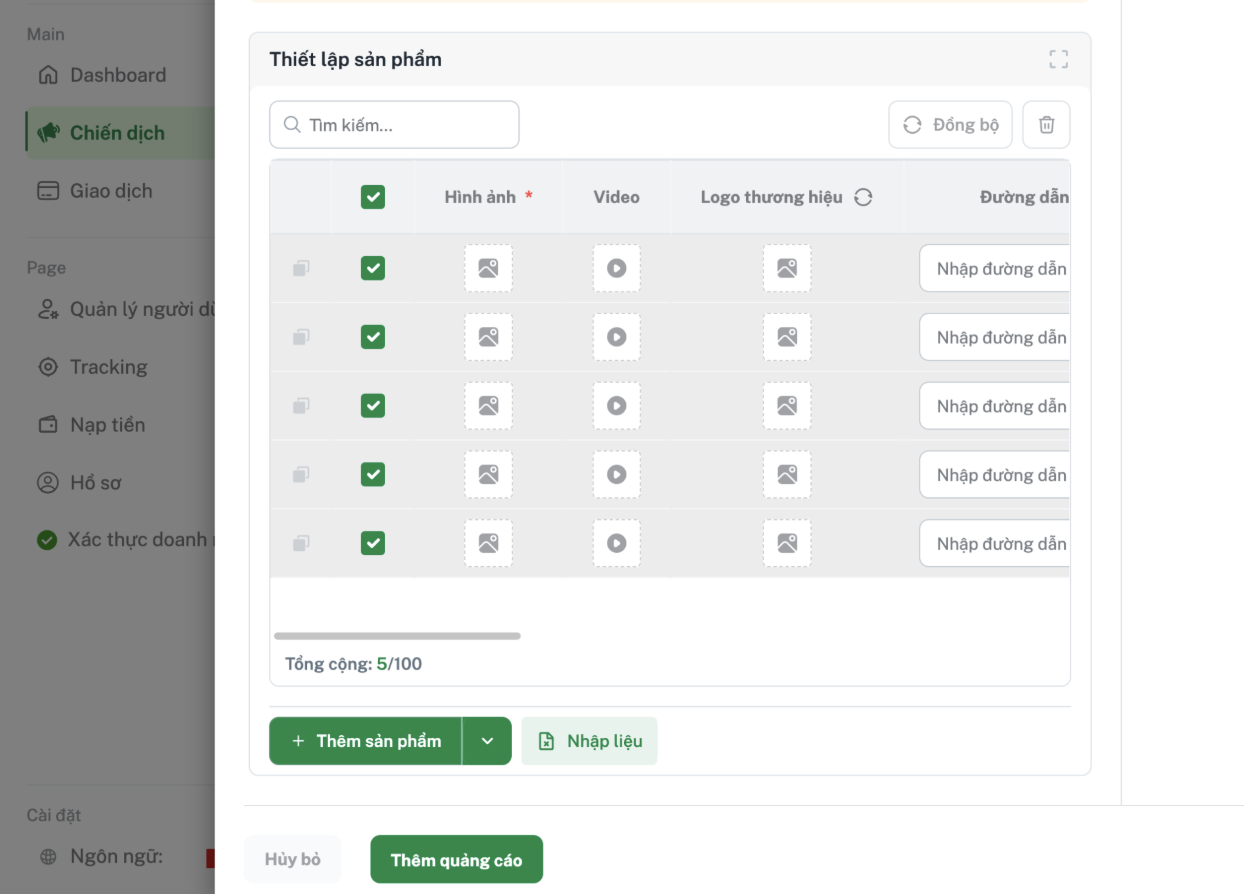Screen dimensions: 1244x894
Task: Click the trash delete icon
Action: coord(1046,125)
